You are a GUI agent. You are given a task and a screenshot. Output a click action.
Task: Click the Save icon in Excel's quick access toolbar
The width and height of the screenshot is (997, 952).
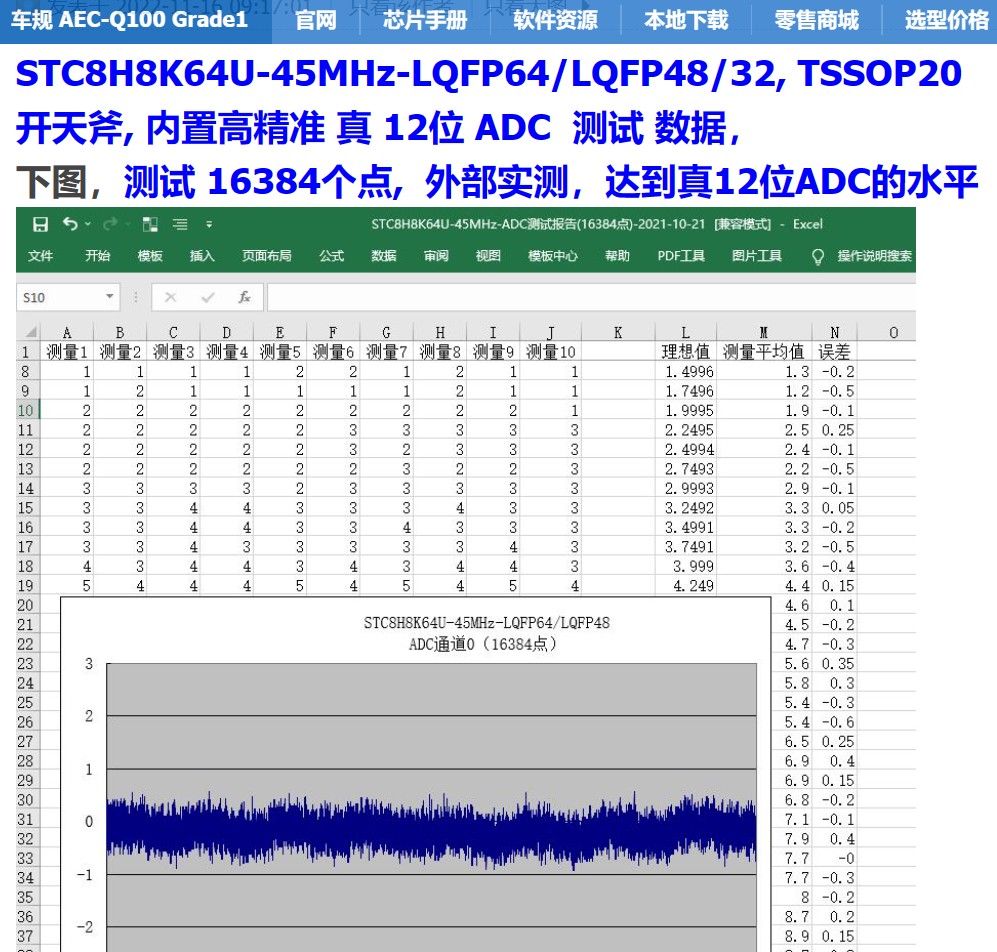coord(40,224)
